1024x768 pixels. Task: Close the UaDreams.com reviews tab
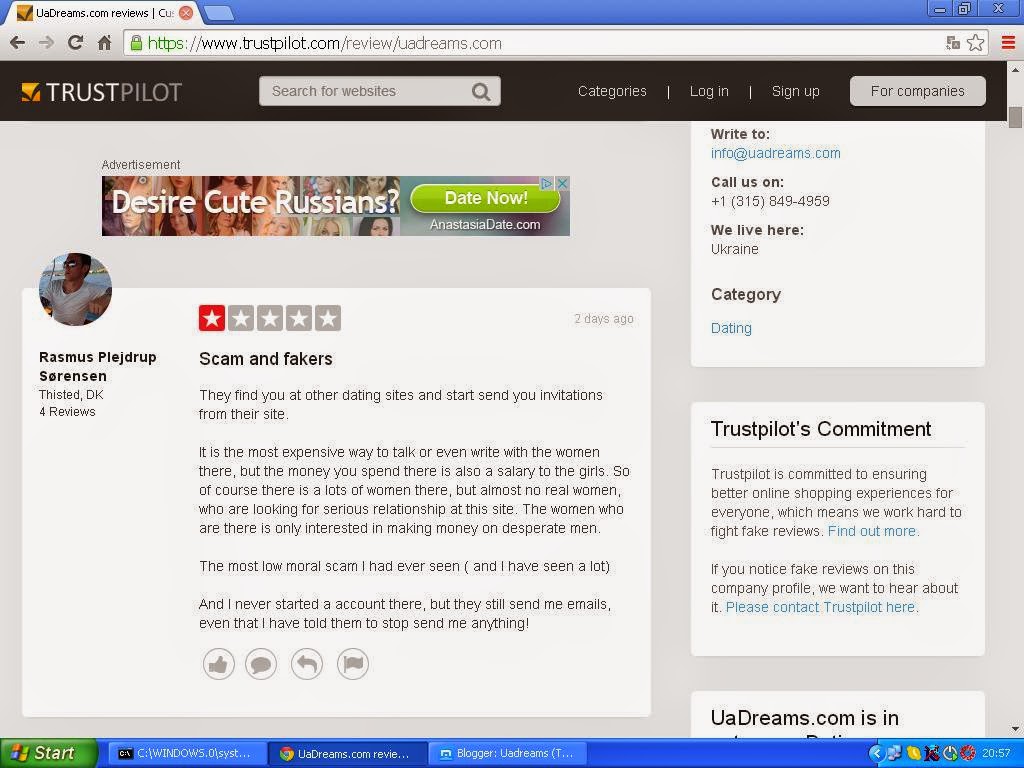pos(186,12)
